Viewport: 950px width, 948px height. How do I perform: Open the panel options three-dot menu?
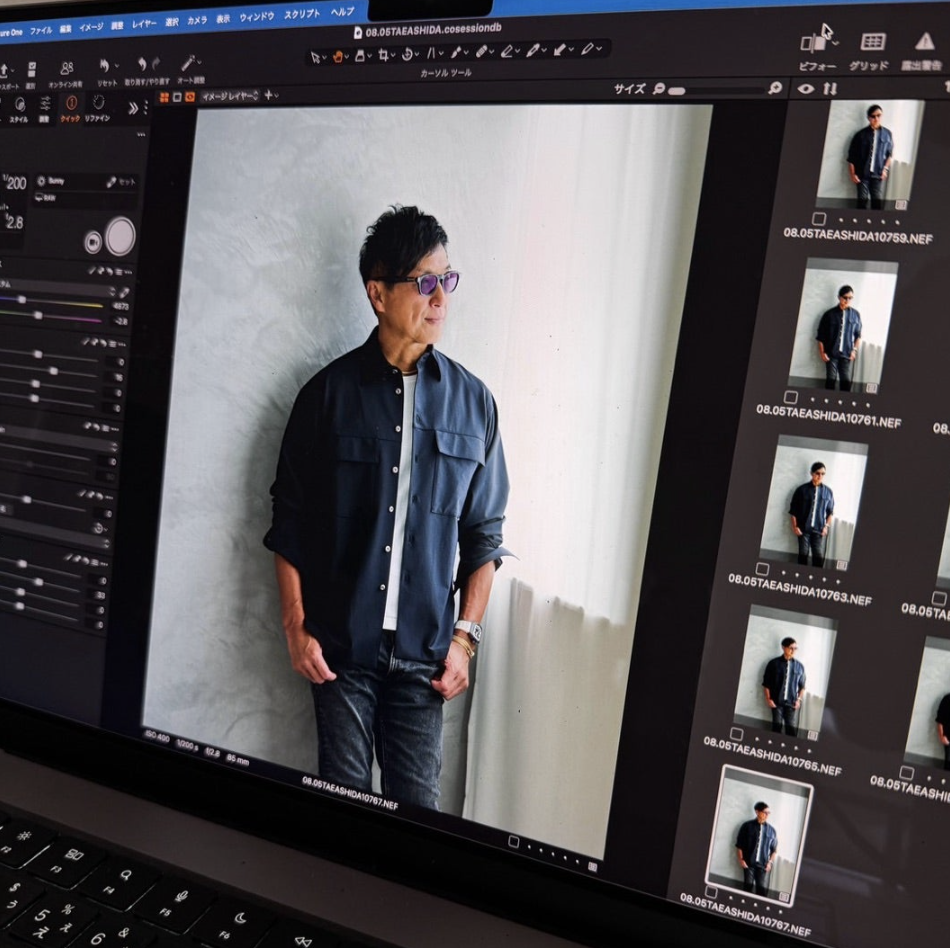(x=141, y=135)
